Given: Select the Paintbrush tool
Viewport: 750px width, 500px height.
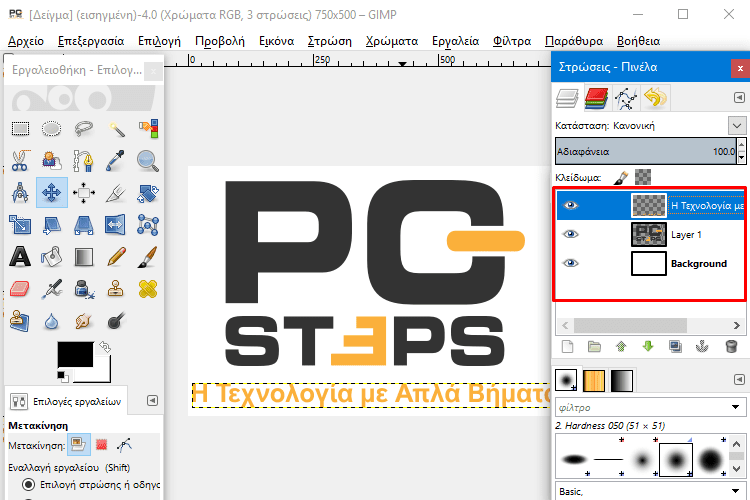Looking at the screenshot, I should point(148,257).
